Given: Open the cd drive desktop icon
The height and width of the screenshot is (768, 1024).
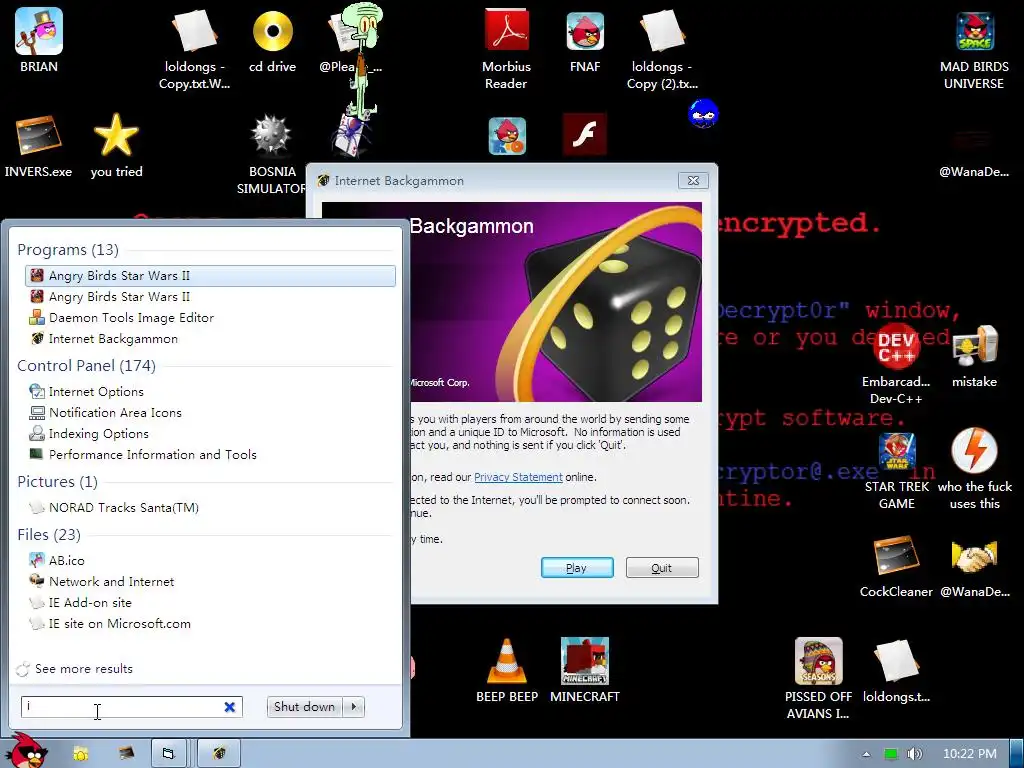Looking at the screenshot, I should pos(272,40).
